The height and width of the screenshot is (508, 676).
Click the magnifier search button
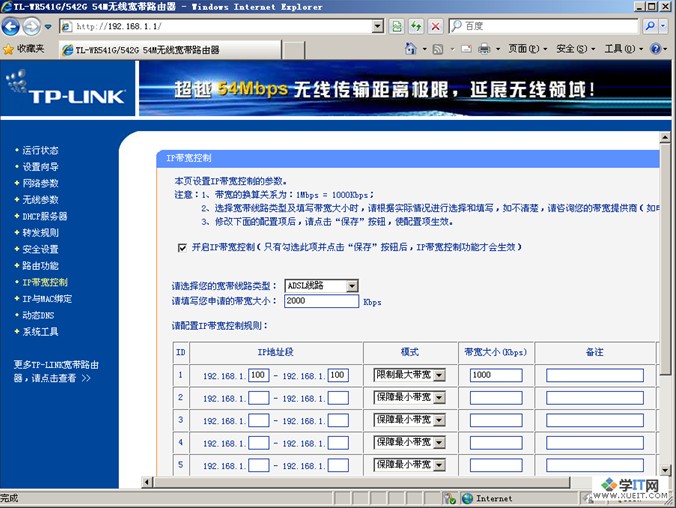pos(650,26)
